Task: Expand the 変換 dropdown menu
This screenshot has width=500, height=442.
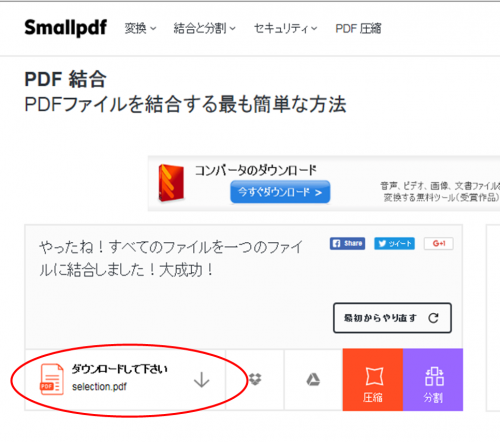Action: 140,29
